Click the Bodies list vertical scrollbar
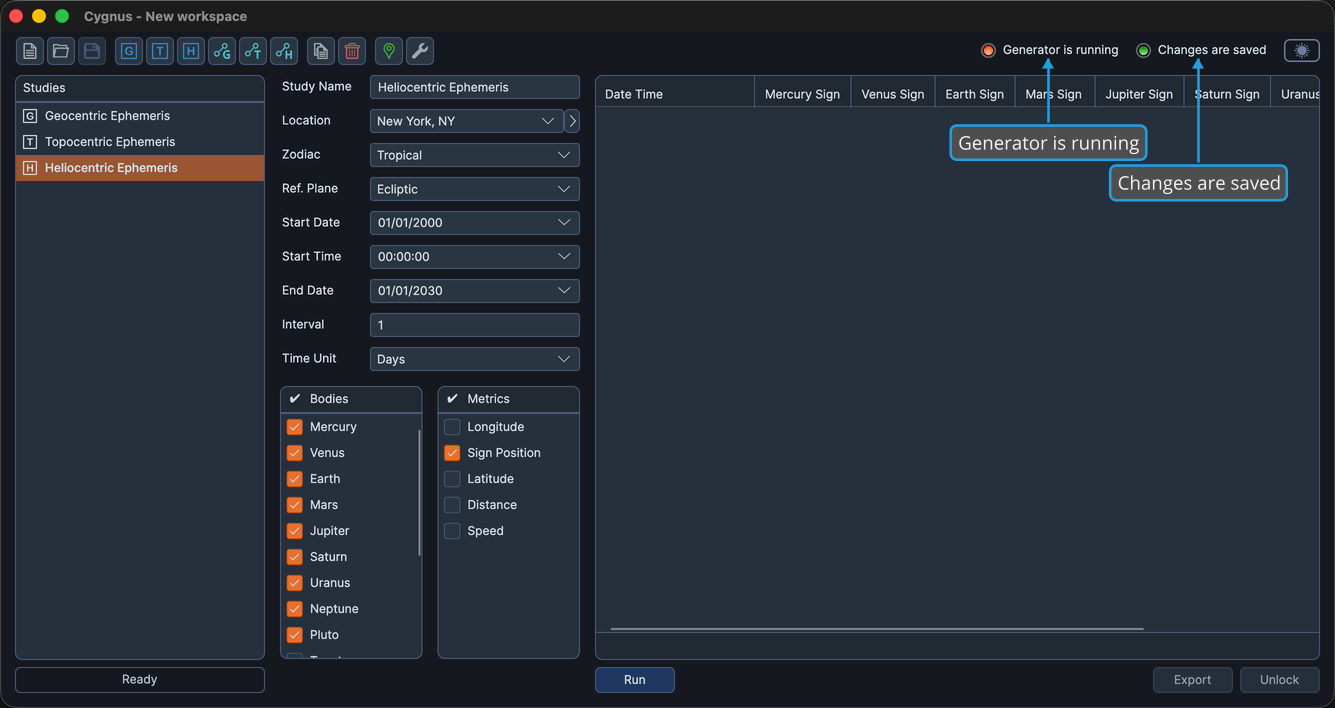Screen dimensions: 1335x708 point(420,493)
